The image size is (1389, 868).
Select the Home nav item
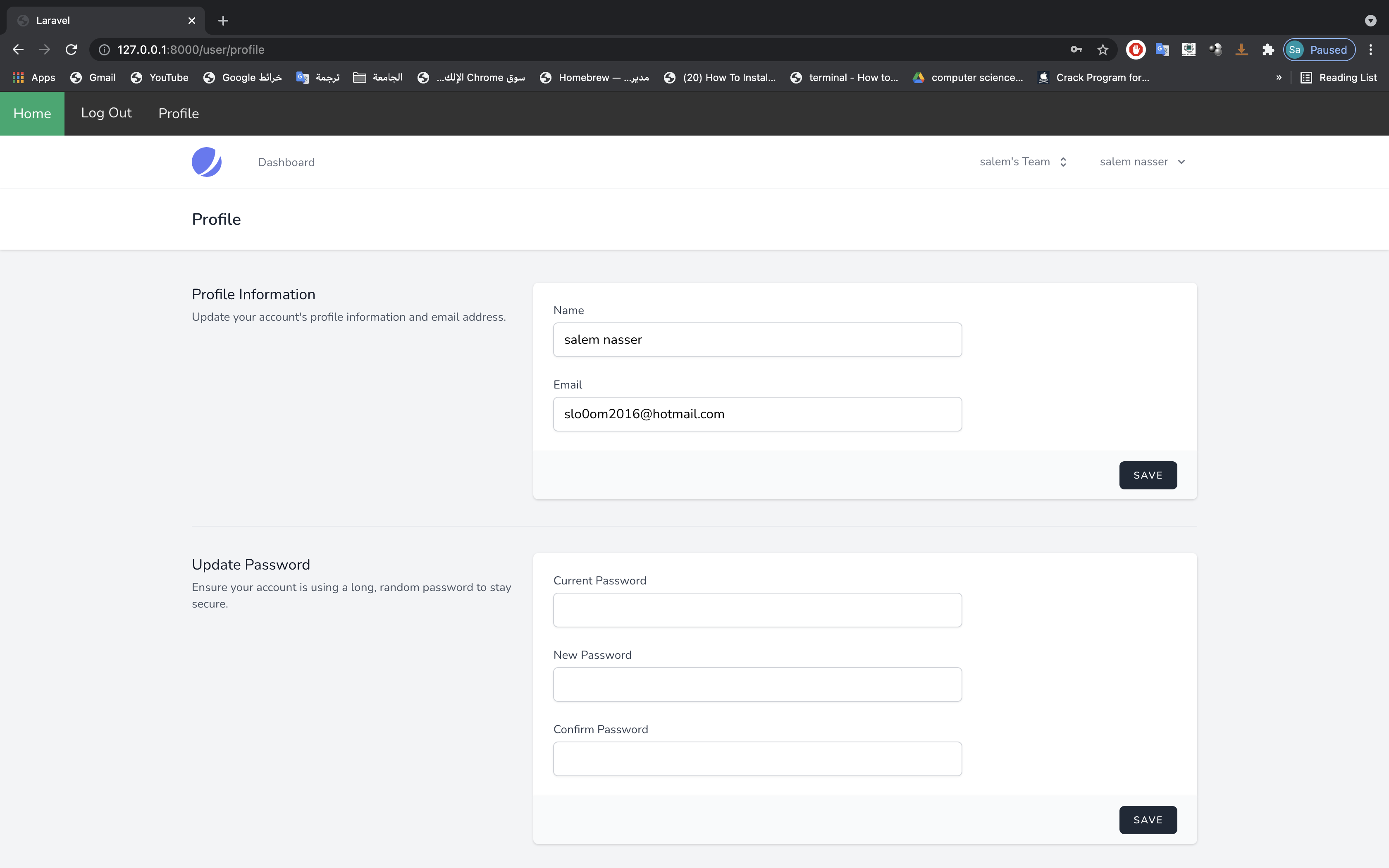(x=32, y=114)
